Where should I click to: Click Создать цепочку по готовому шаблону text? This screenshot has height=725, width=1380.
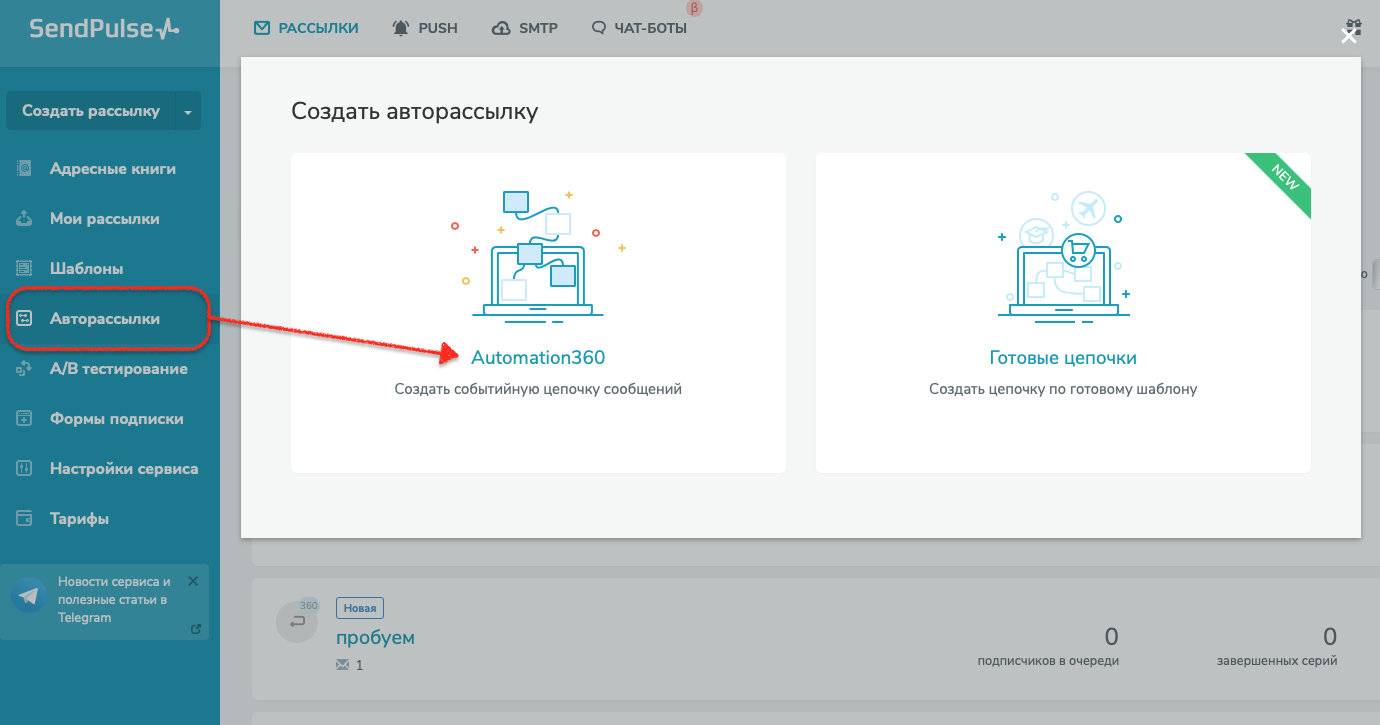pos(1063,389)
